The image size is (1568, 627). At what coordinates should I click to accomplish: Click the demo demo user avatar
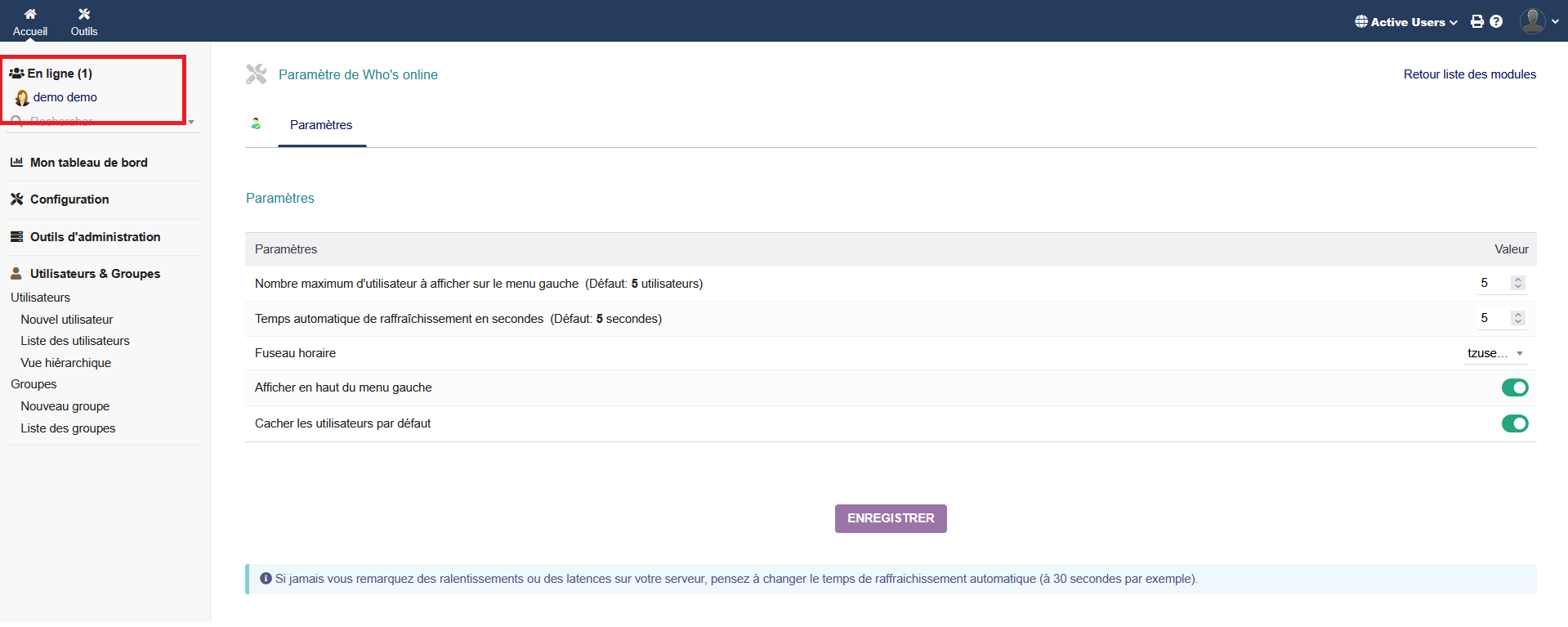point(22,98)
